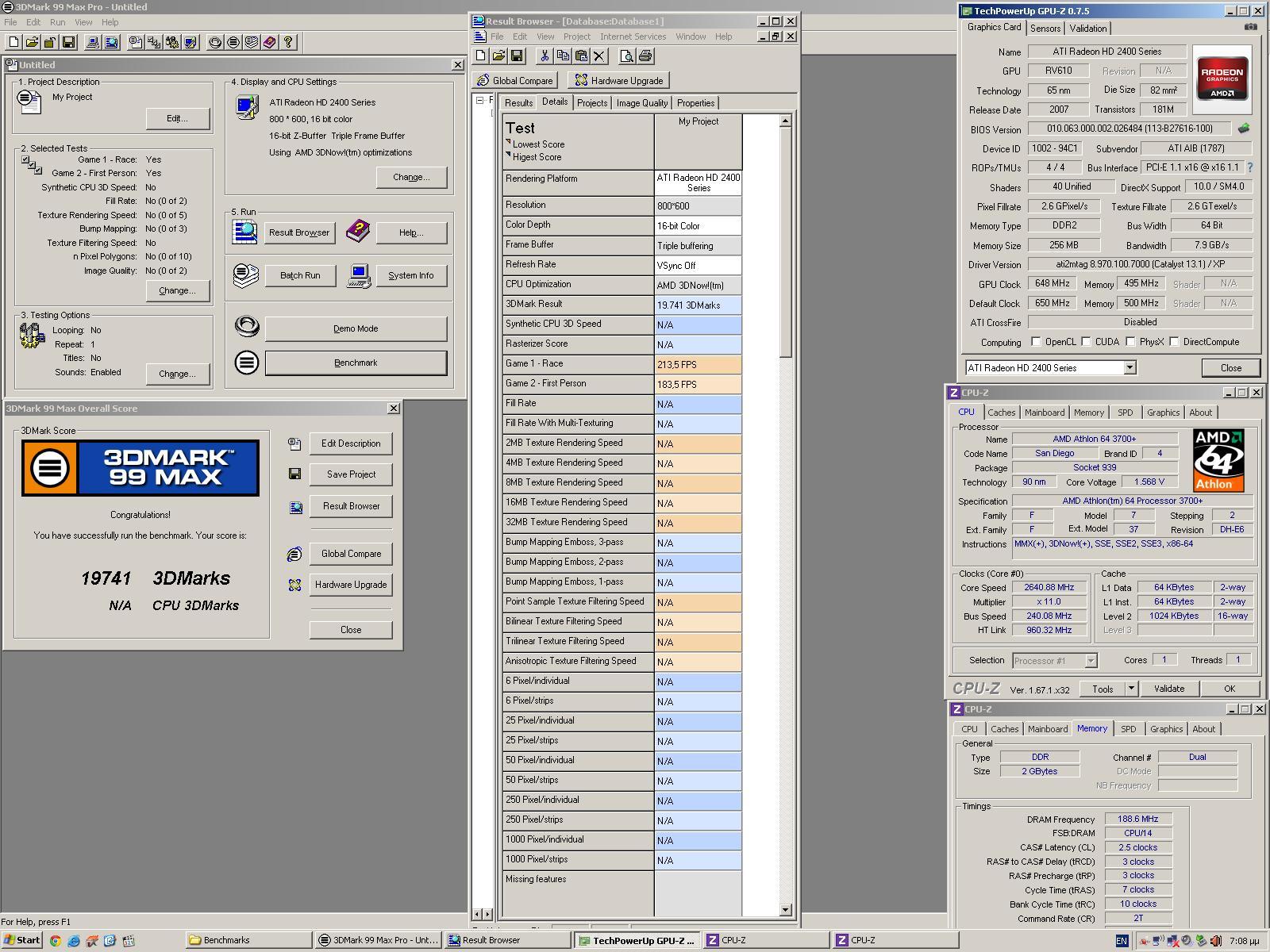Click Save floppy icon in 3DMark toolbar

tap(68, 42)
